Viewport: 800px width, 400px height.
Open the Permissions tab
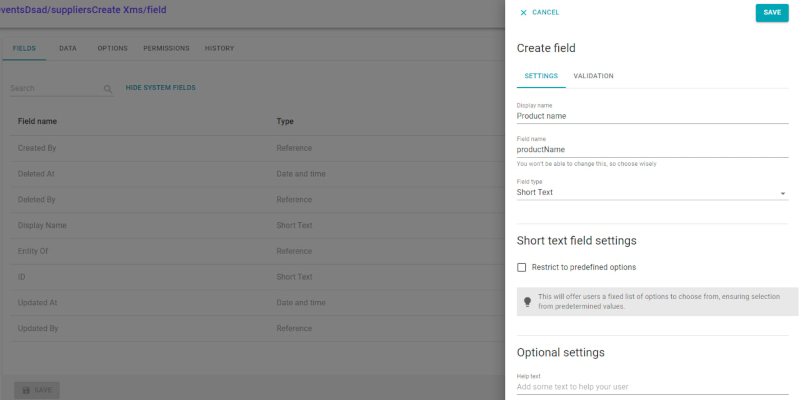coord(166,48)
